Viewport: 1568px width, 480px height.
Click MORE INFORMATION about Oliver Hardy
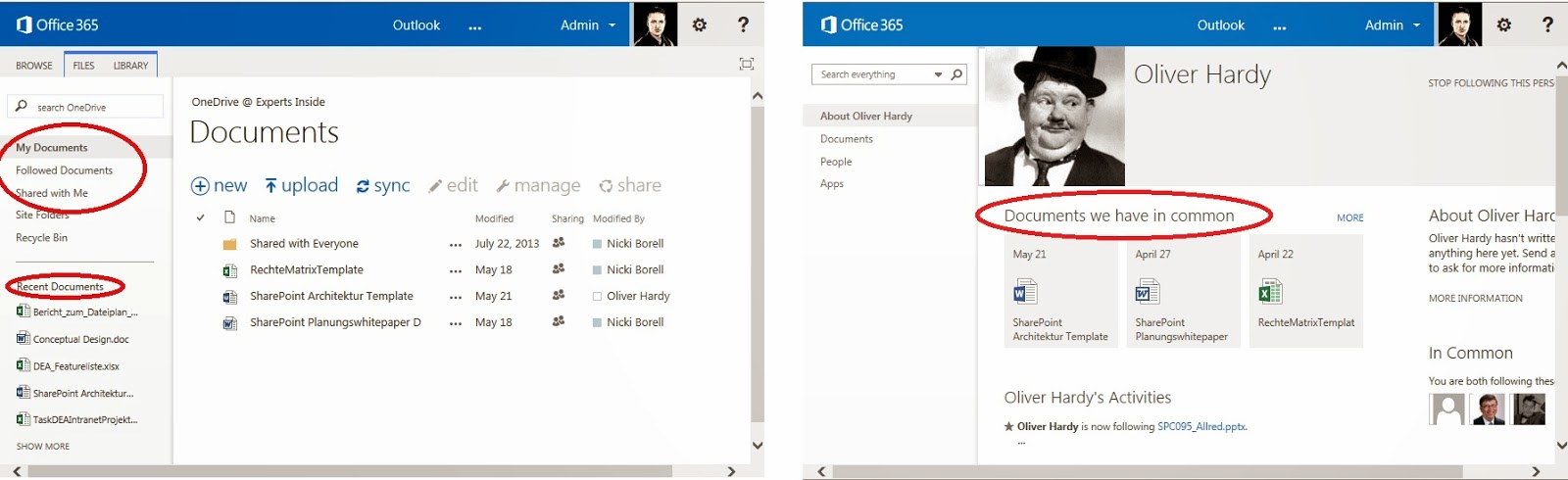point(1475,298)
